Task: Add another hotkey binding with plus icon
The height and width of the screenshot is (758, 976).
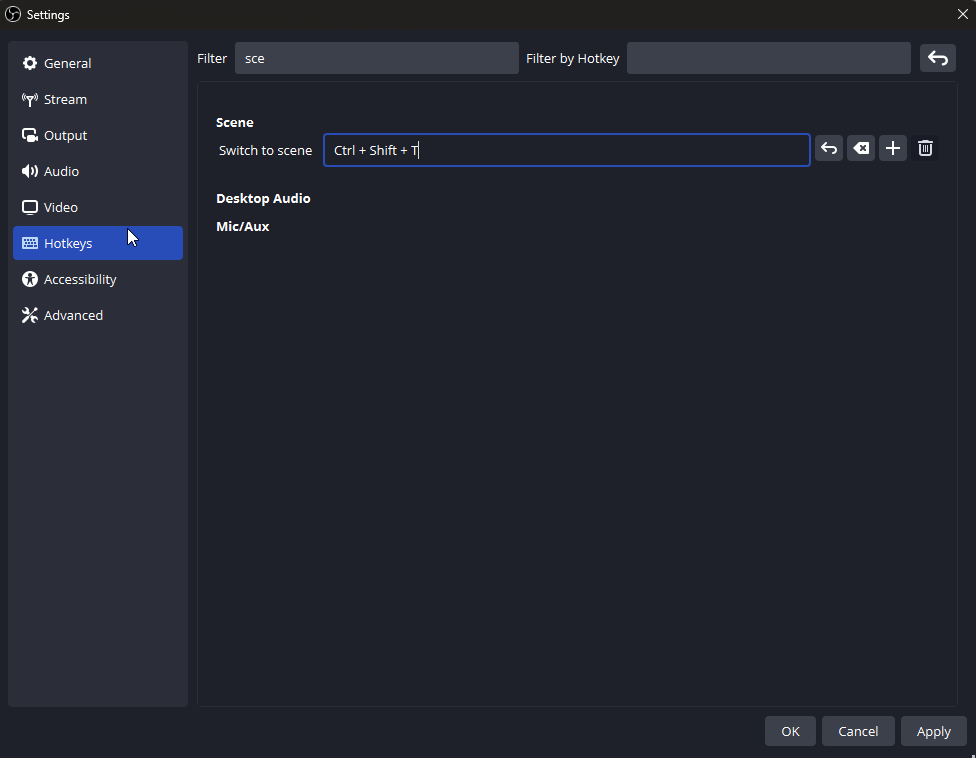Action: [893, 149]
